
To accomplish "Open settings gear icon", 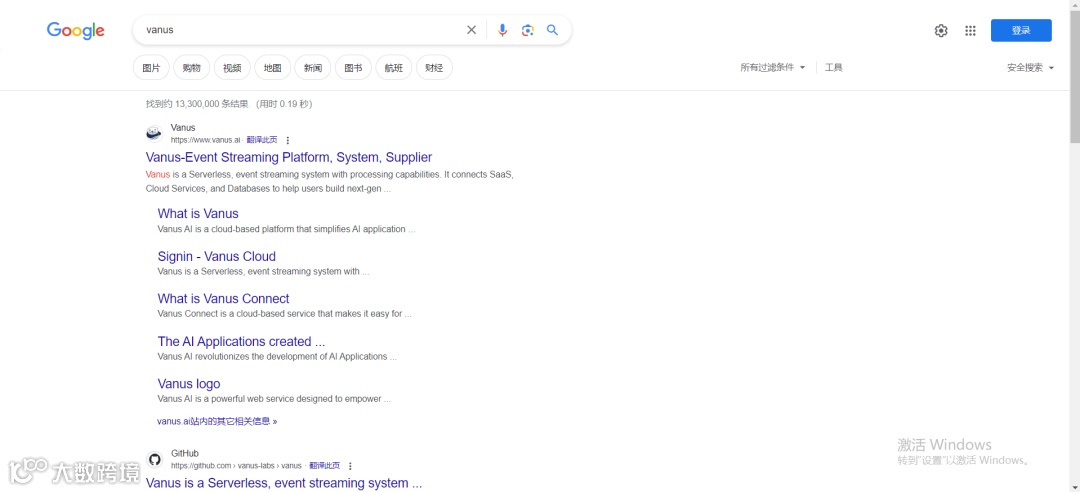I will tap(941, 30).
